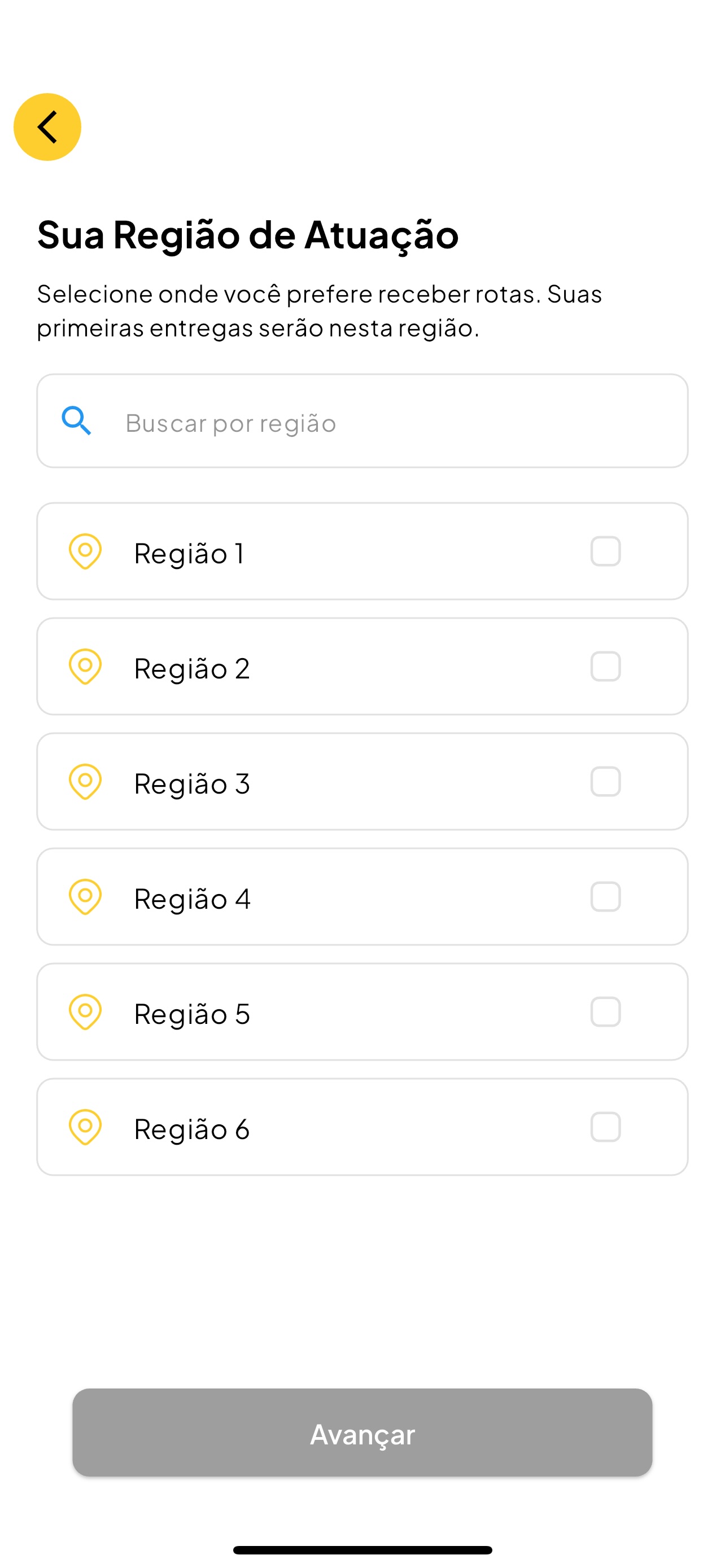Tap the bottom home indicator bar

(362, 1550)
